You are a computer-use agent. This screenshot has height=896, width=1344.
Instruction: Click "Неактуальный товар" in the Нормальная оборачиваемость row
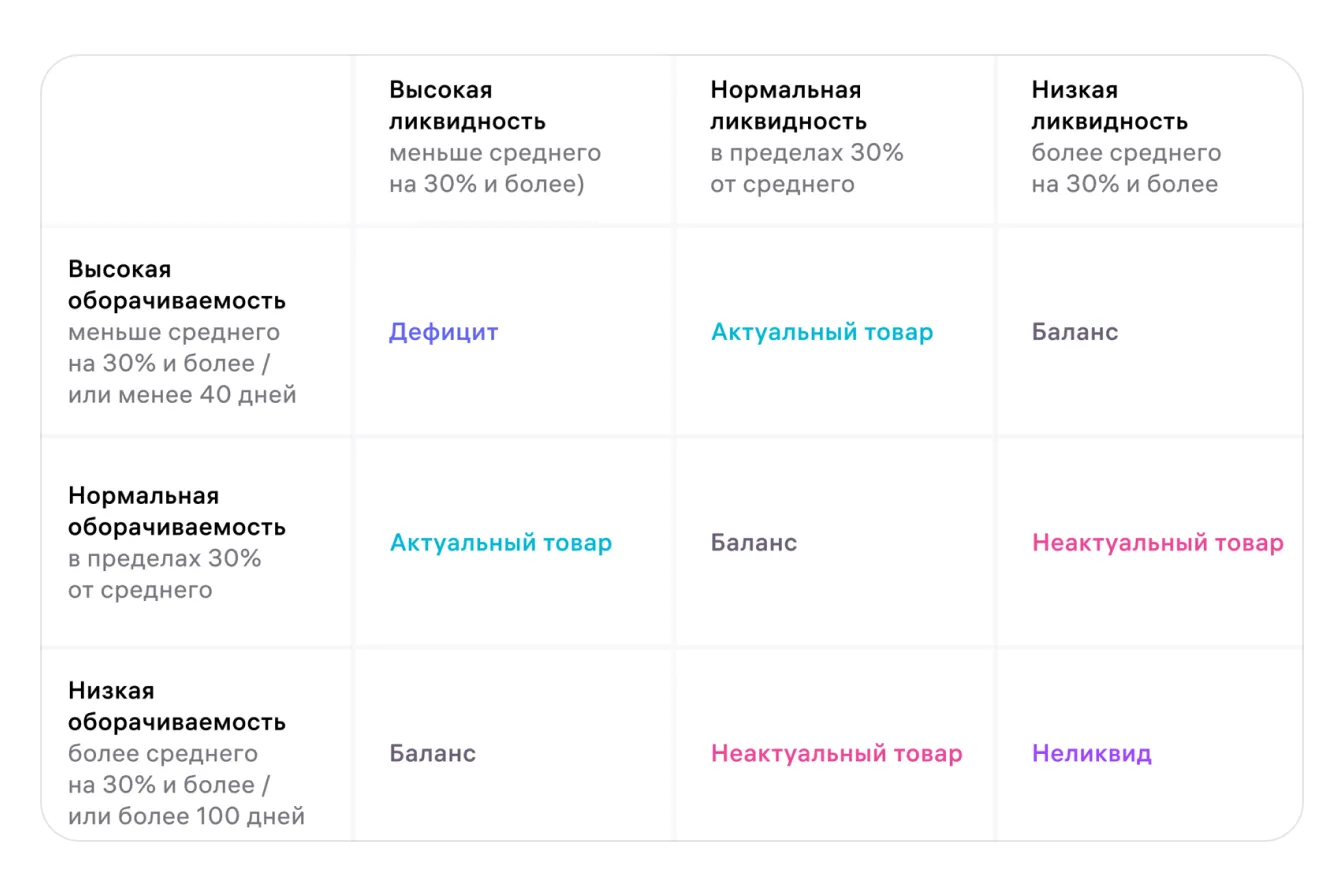click(x=1157, y=543)
